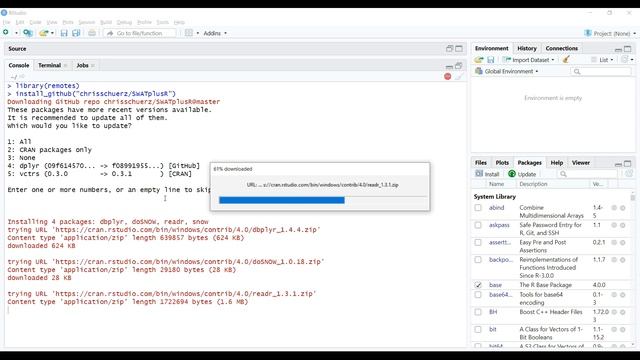Check the base64enc package checkbox
This screenshot has width=640, height=360.
(x=478, y=295)
